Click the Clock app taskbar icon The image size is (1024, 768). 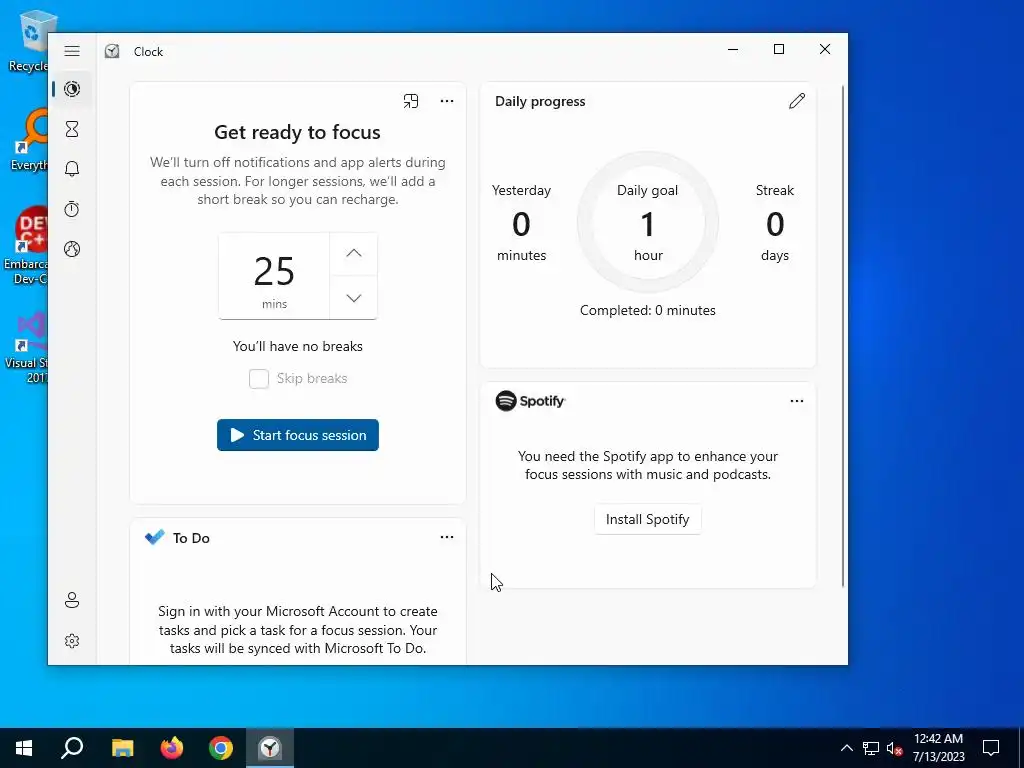tap(270, 748)
